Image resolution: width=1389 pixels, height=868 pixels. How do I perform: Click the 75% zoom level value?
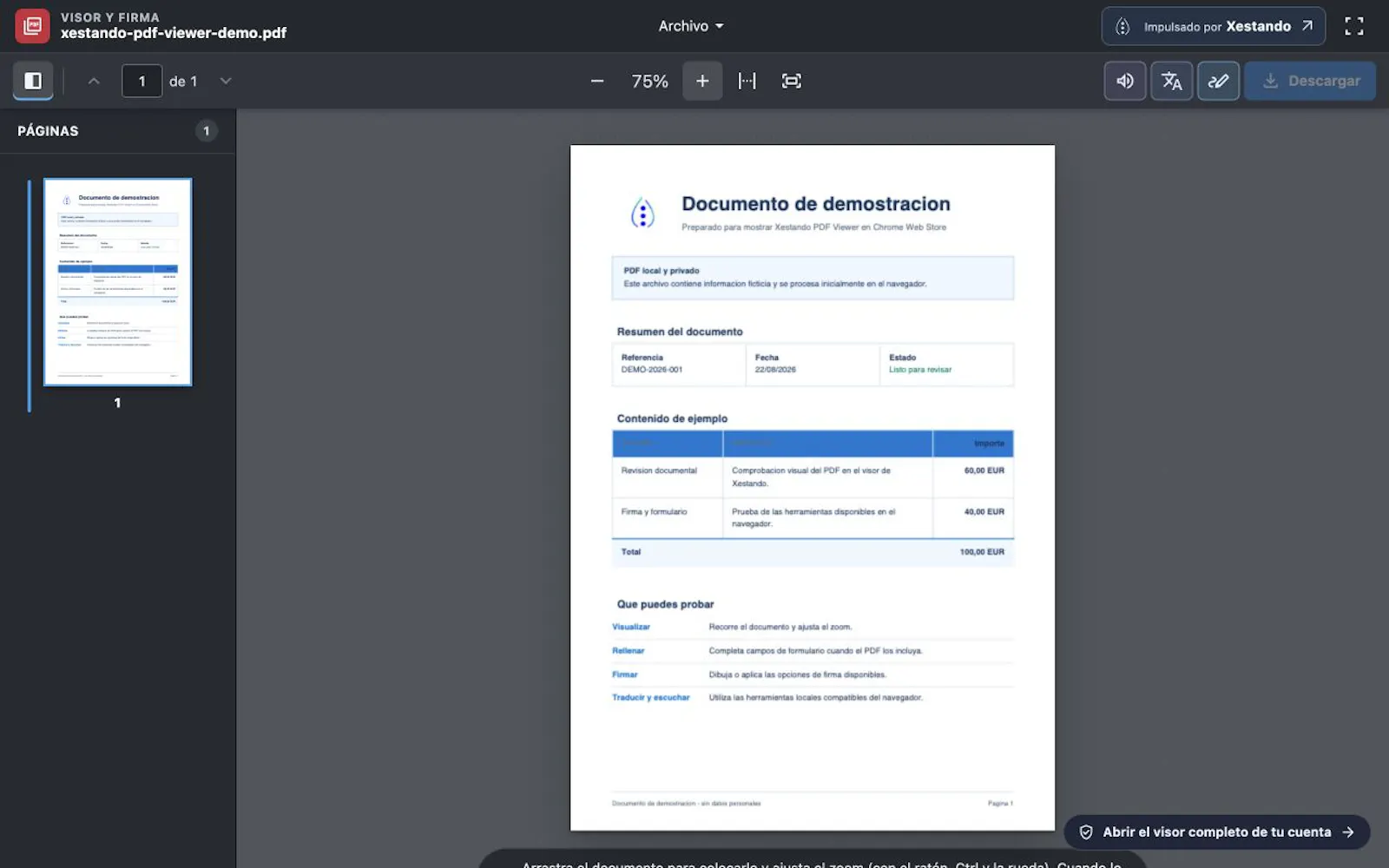pos(649,81)
